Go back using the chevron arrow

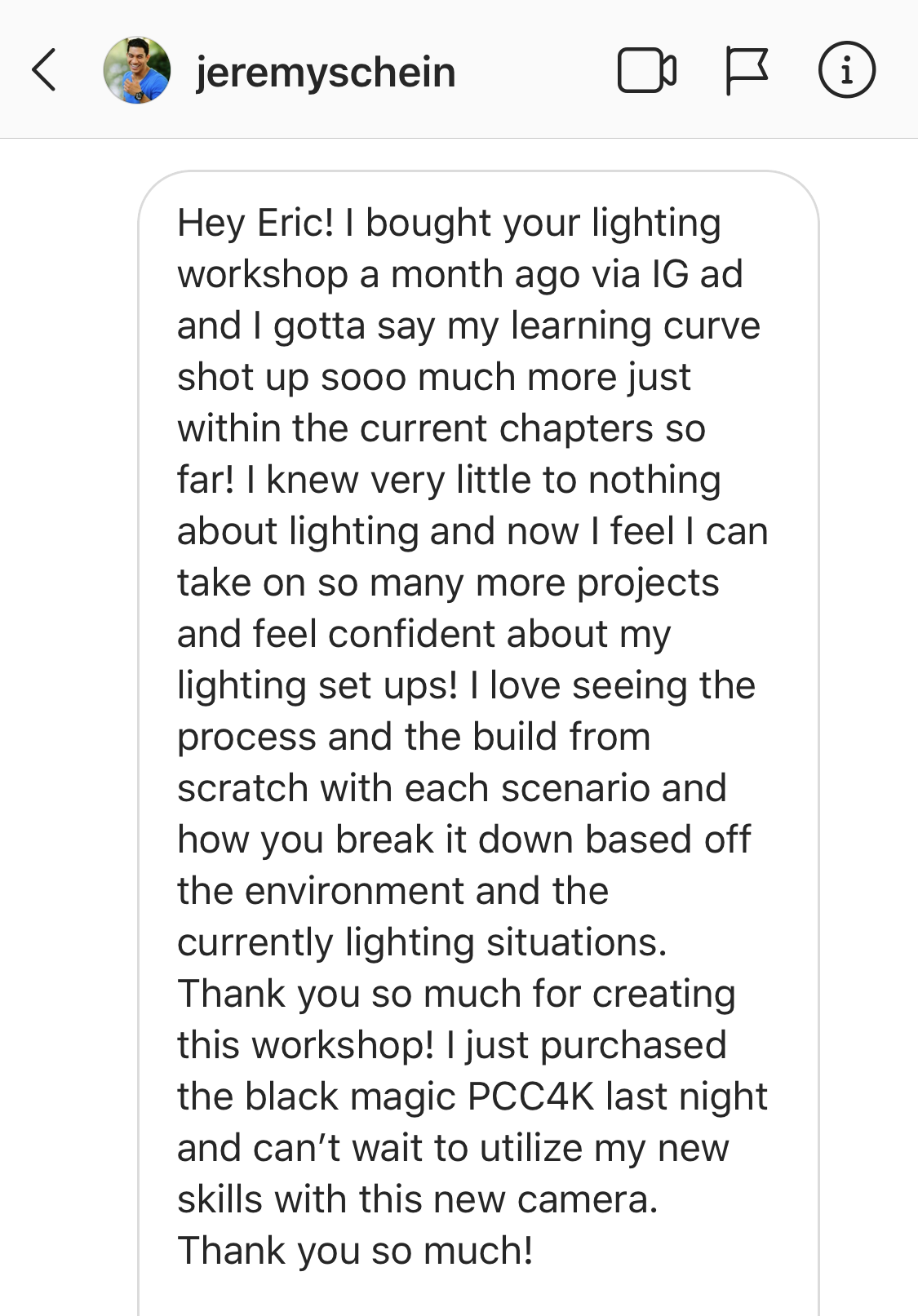click(x=45, y=70)
